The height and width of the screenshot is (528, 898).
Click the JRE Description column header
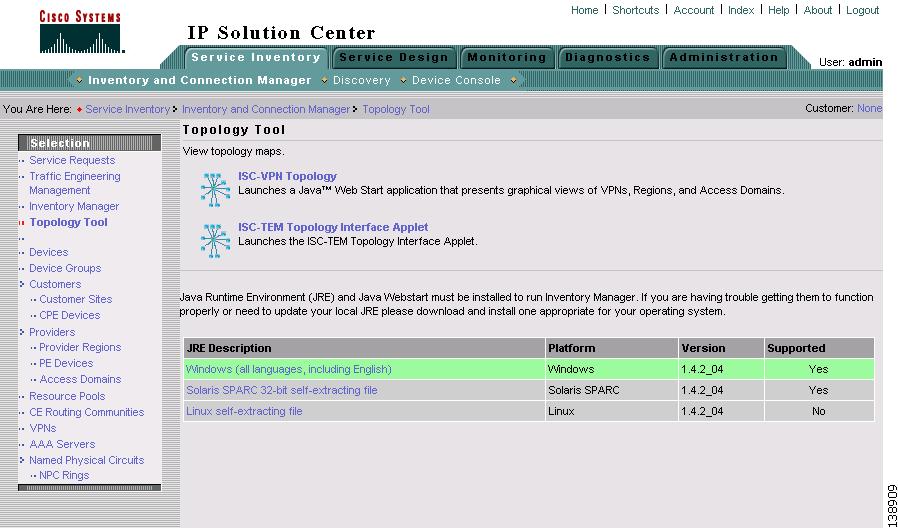[x=364, y=348]
